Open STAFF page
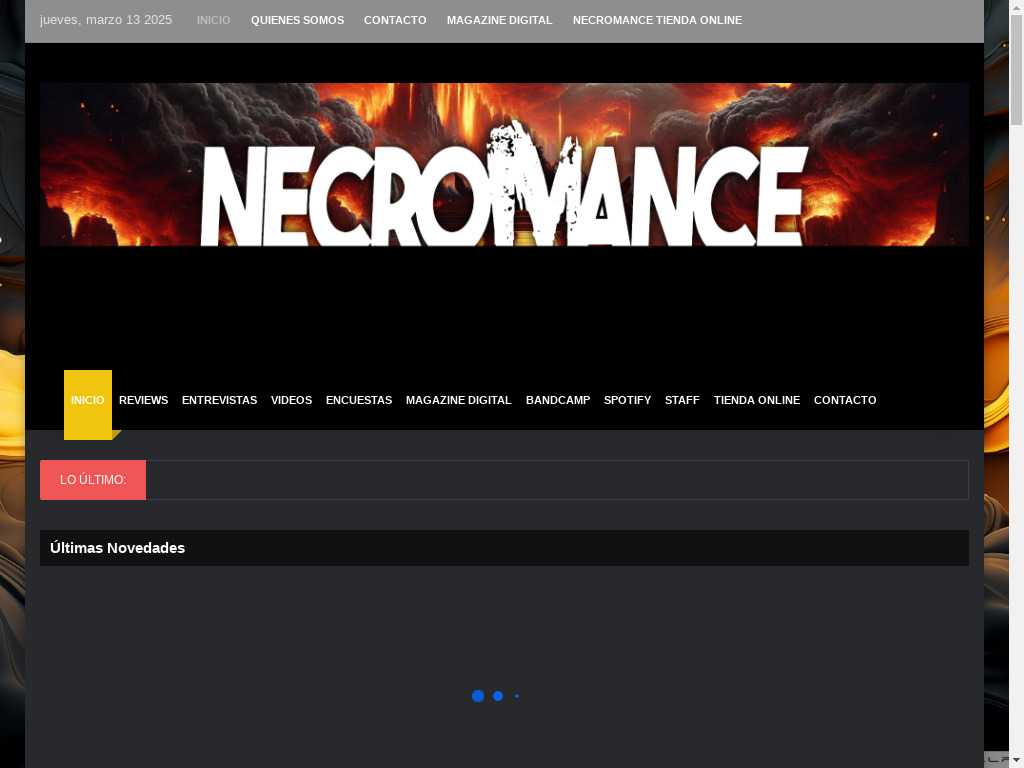This screenshot has height=768, width=1024. tap(682, 400)
